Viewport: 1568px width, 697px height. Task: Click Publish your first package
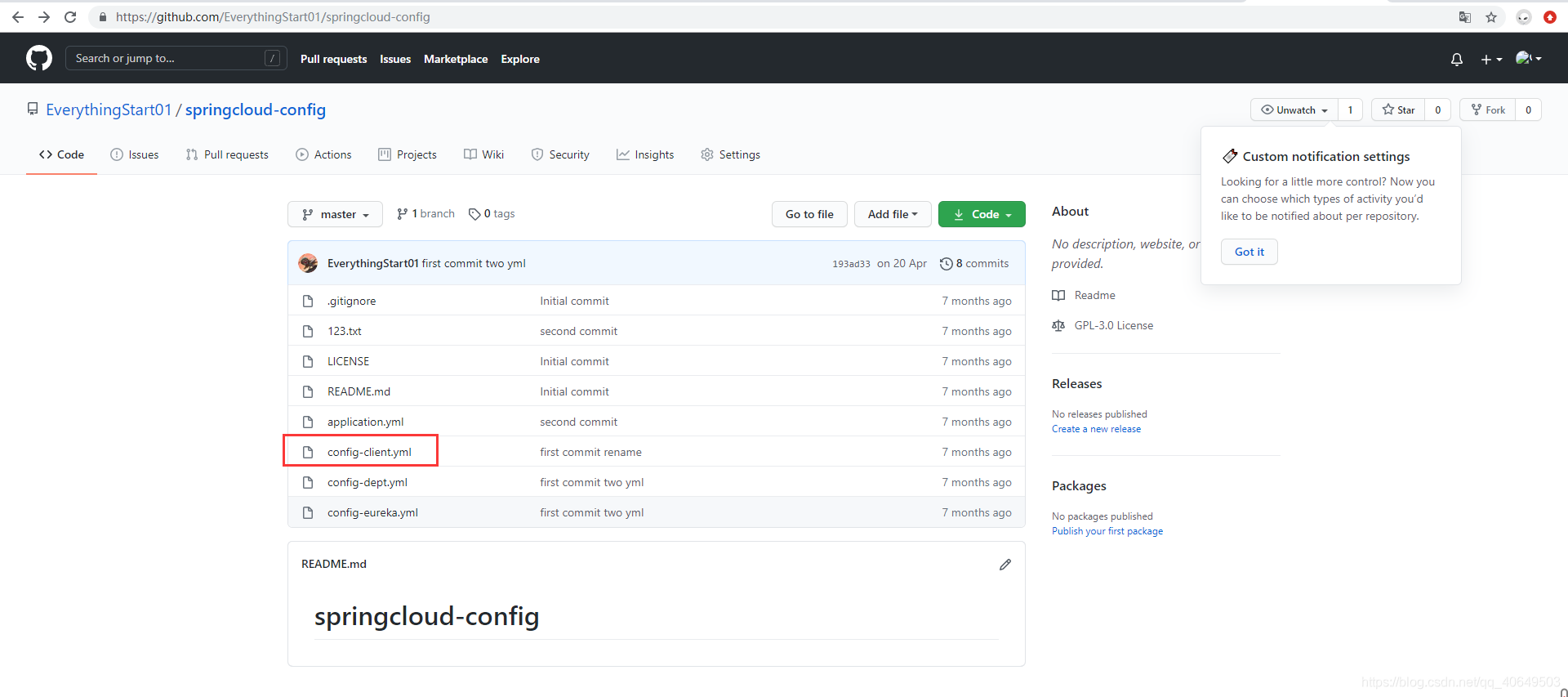coord(1107,531)
